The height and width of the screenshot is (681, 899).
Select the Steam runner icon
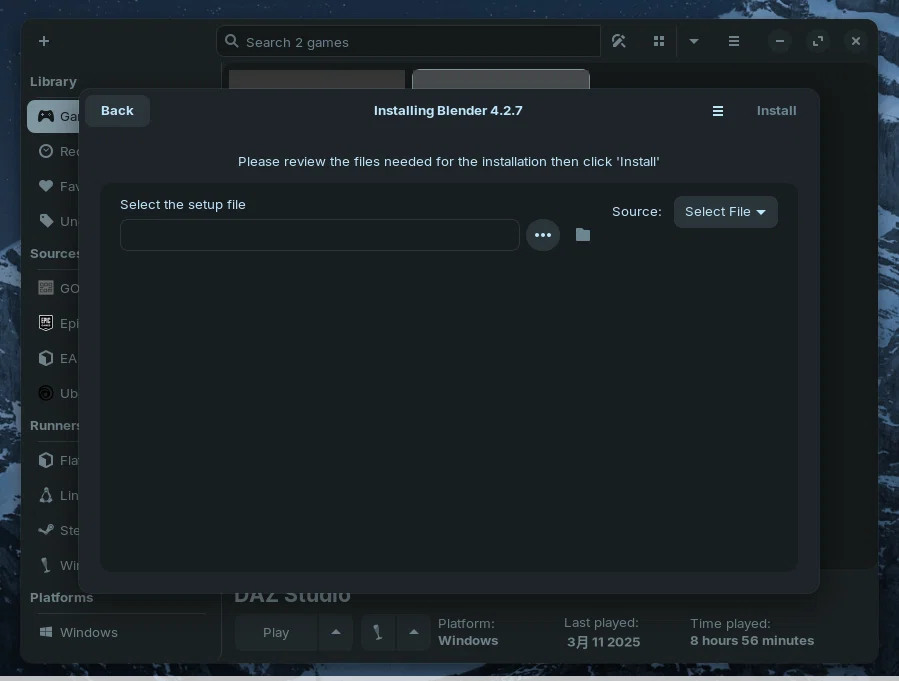tap(46, 530)
